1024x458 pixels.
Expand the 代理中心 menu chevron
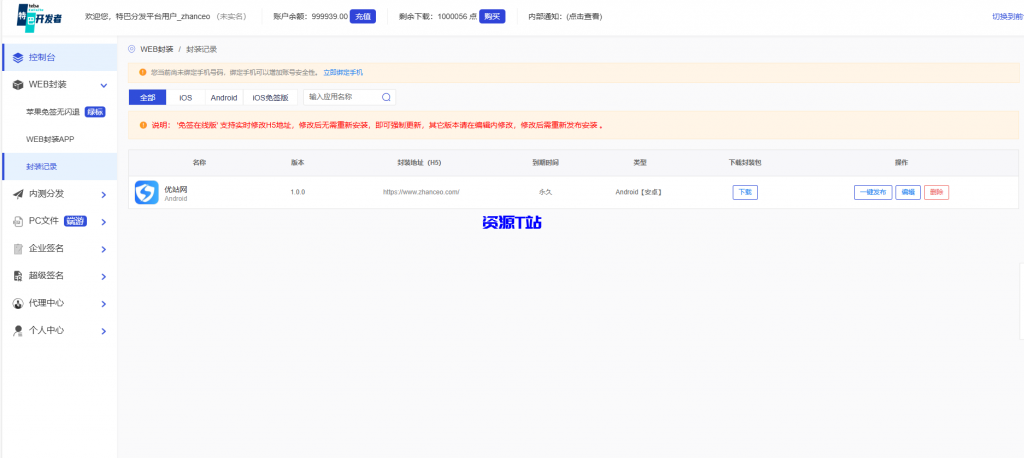(103, 304)
